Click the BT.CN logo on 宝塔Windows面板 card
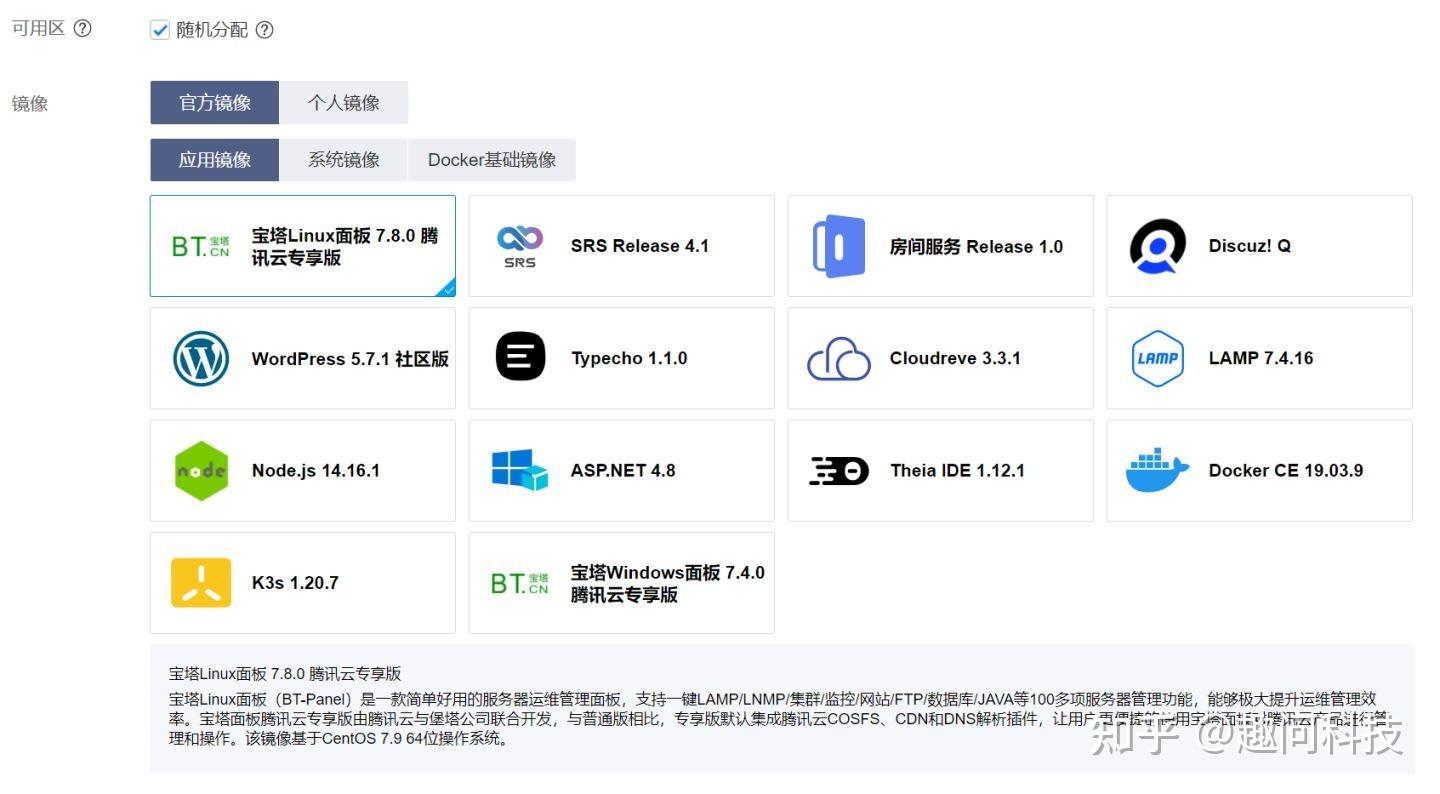1440x794 pixels. click(520, 582)
